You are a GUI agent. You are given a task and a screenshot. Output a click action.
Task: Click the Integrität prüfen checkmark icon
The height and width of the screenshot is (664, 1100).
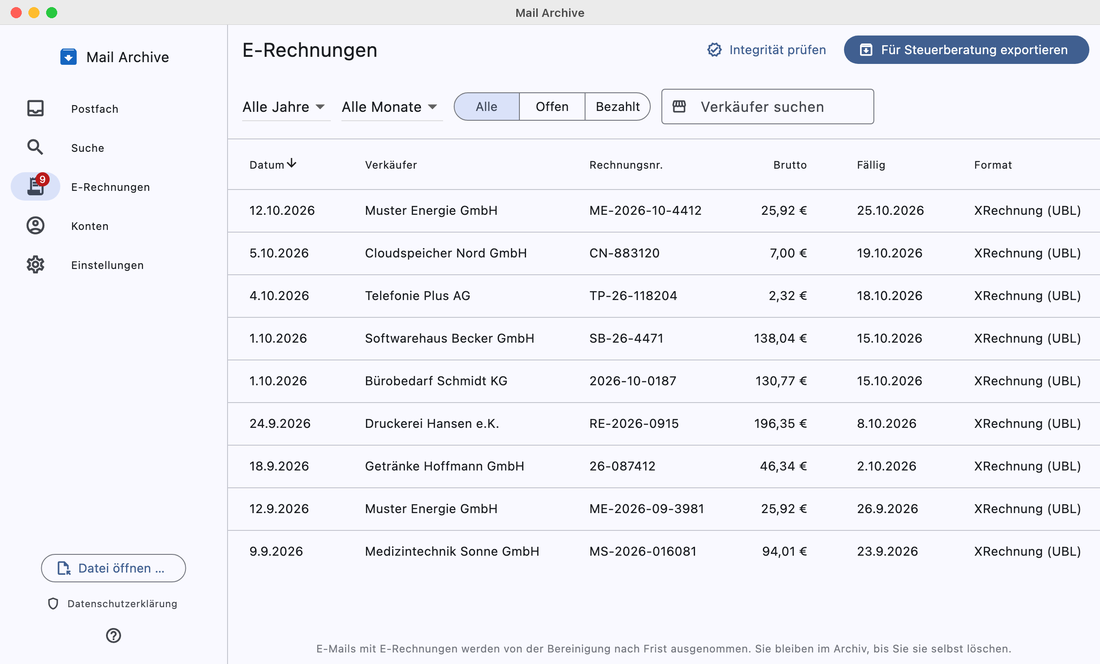[x=714, y=50]
